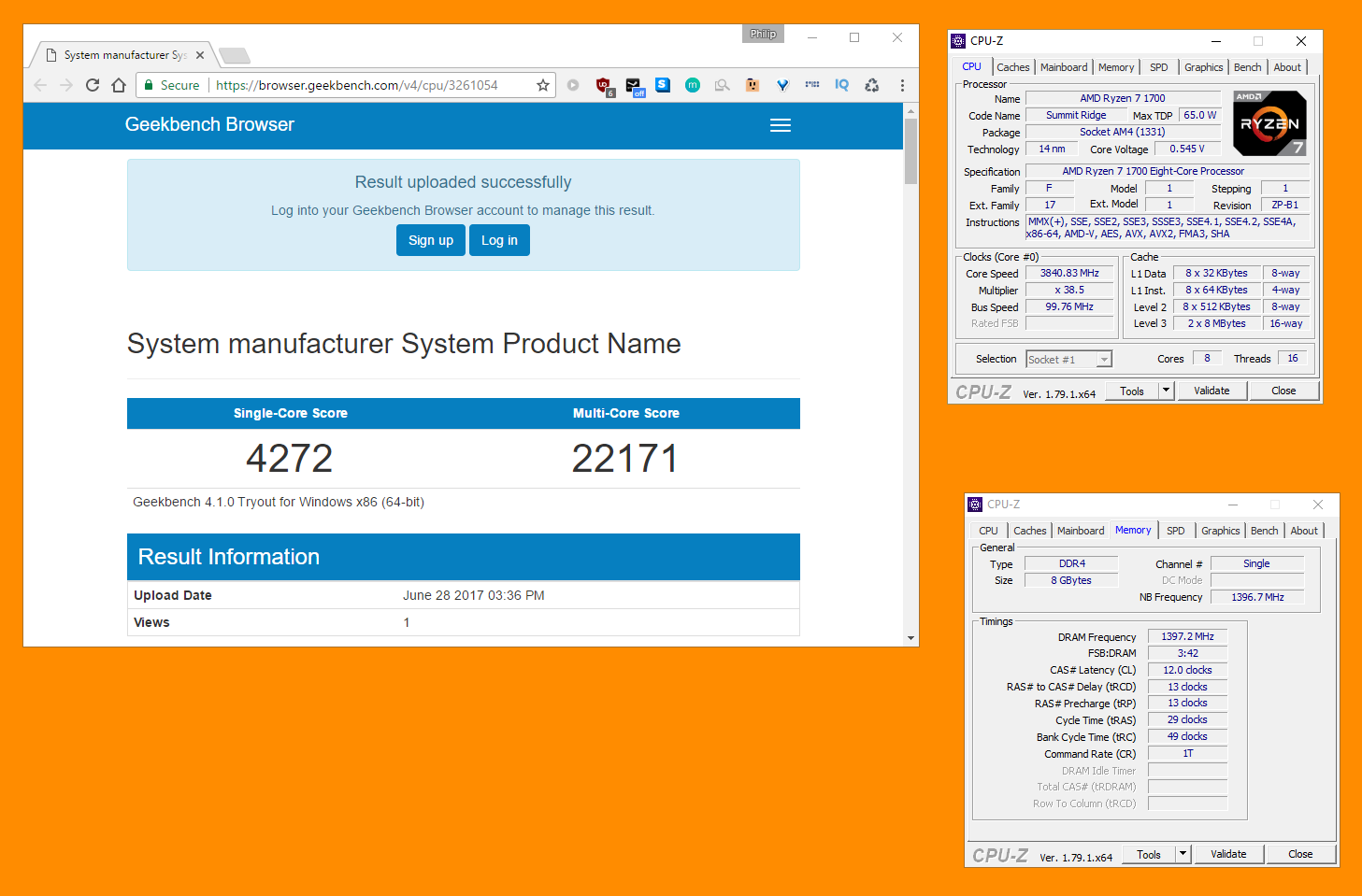This screenshot has width=1362, height=896.
Task: Click Validate in lower CPU-Z window
Action: pyautogui.click(x=1228, y=855)
